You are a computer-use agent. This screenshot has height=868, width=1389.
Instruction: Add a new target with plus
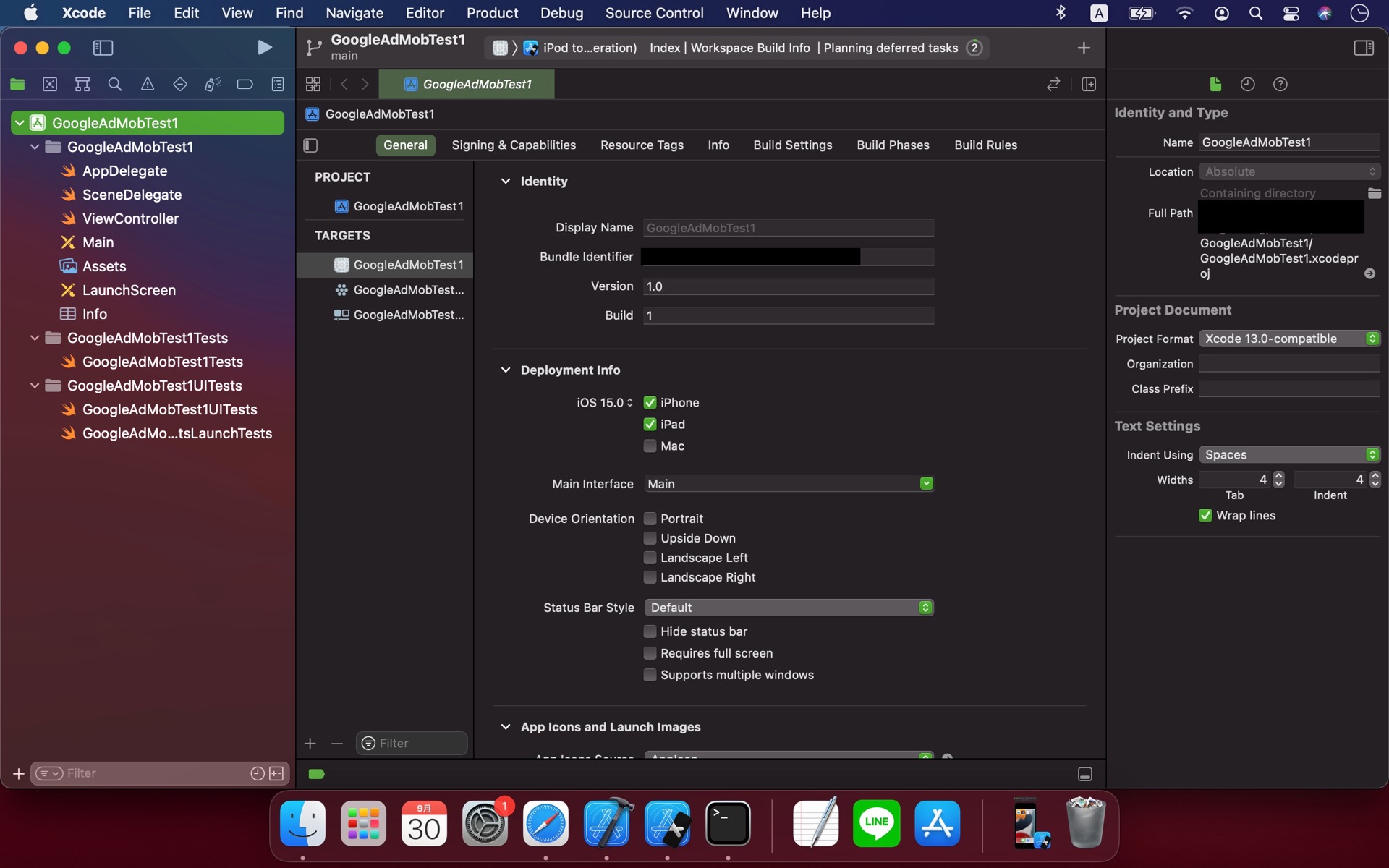(x=310, y=744)
